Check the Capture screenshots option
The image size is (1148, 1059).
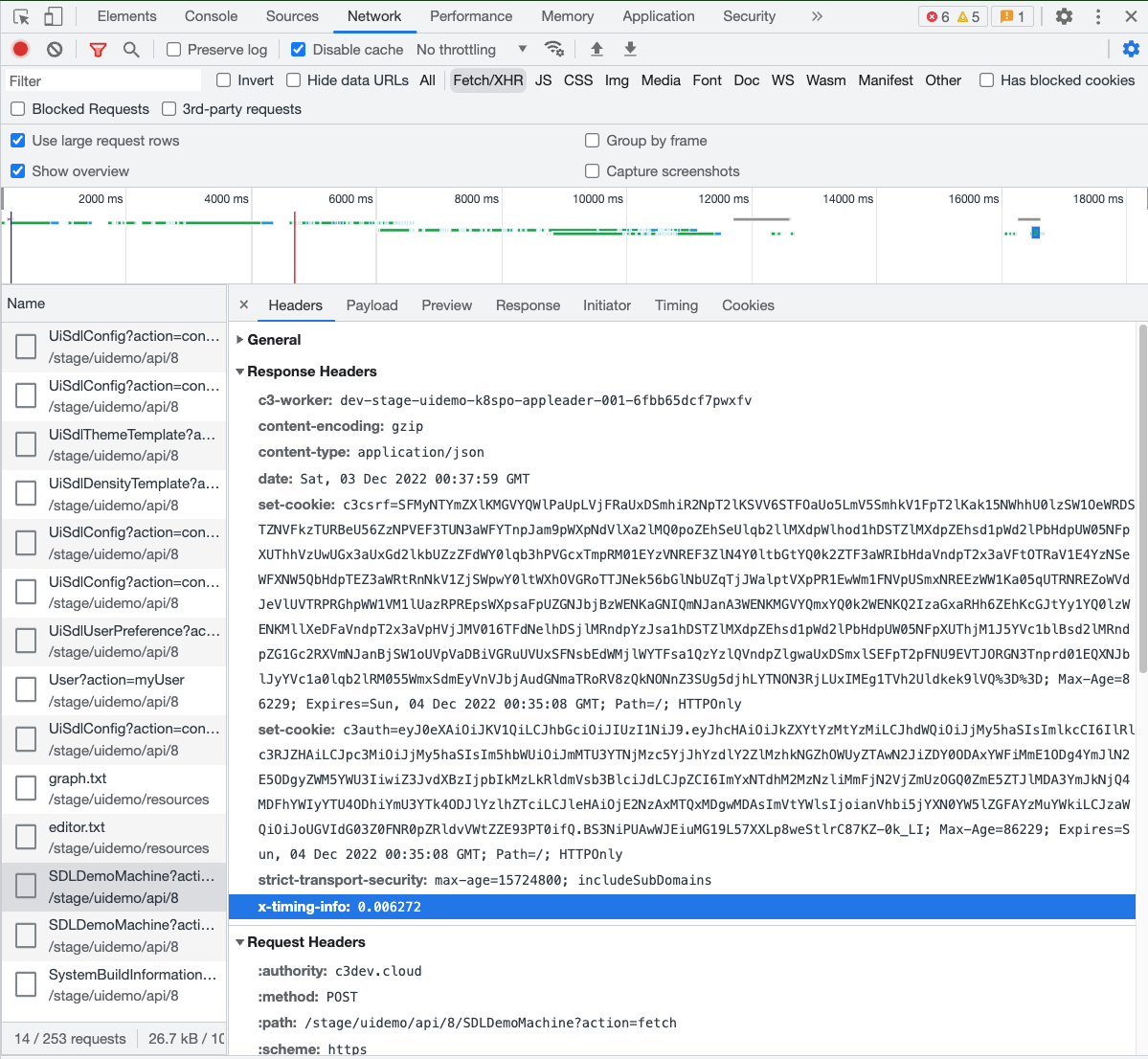click(593, 171)
